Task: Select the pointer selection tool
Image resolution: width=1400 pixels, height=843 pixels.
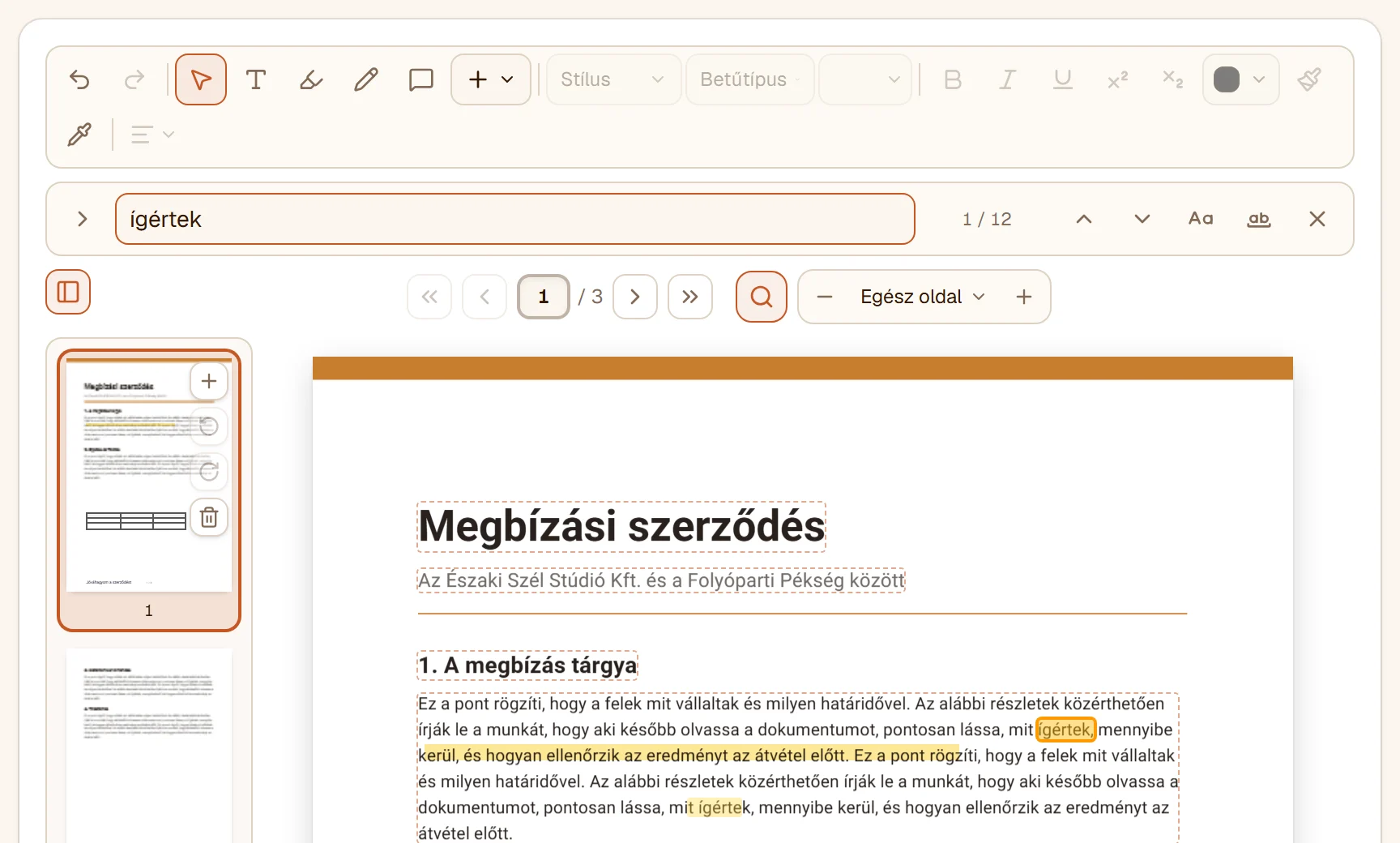Action: coord(201,79)
